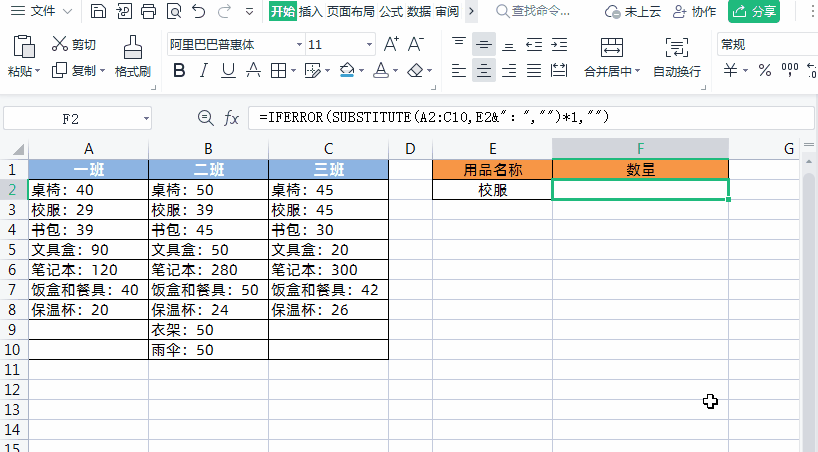Viewport: 818px width, 452px height.
Task: Click zoom magnifier beside fx
Action: click(206, 118)
